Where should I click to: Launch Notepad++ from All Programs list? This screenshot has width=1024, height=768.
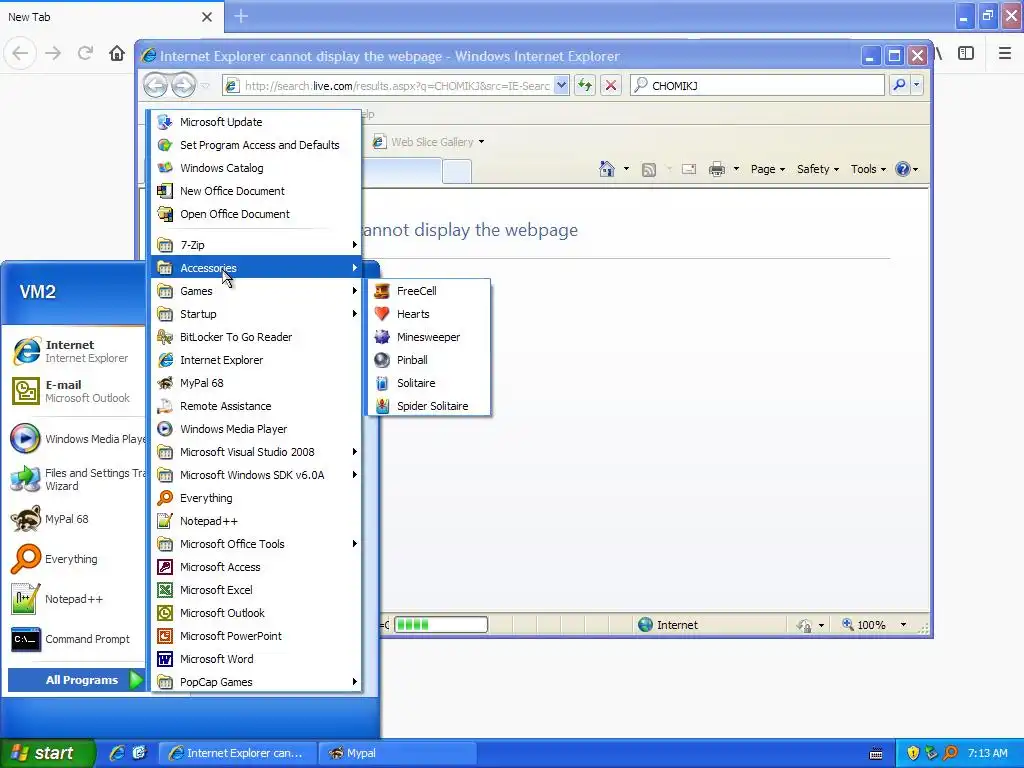point(256,521)
